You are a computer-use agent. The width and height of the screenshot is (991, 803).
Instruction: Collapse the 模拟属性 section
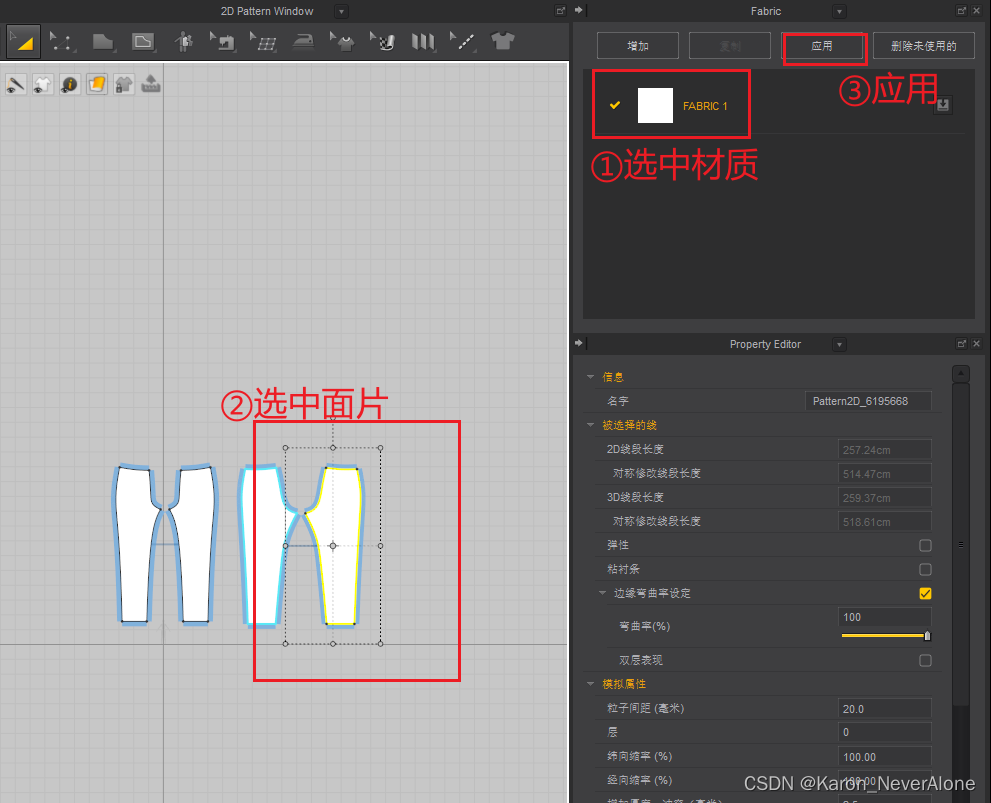coord(590,684)
